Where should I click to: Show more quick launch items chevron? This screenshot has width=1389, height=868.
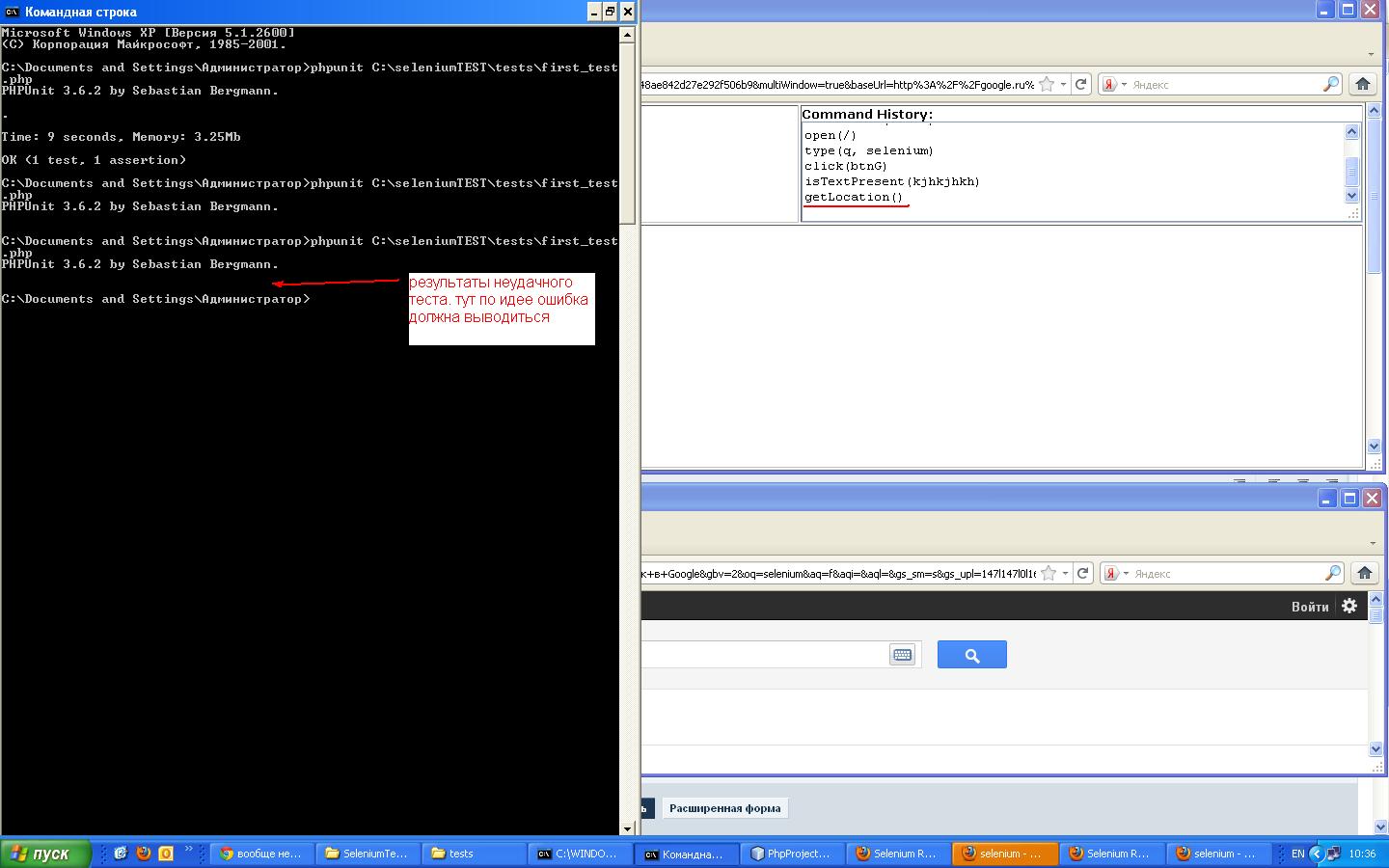click(189, 850)
